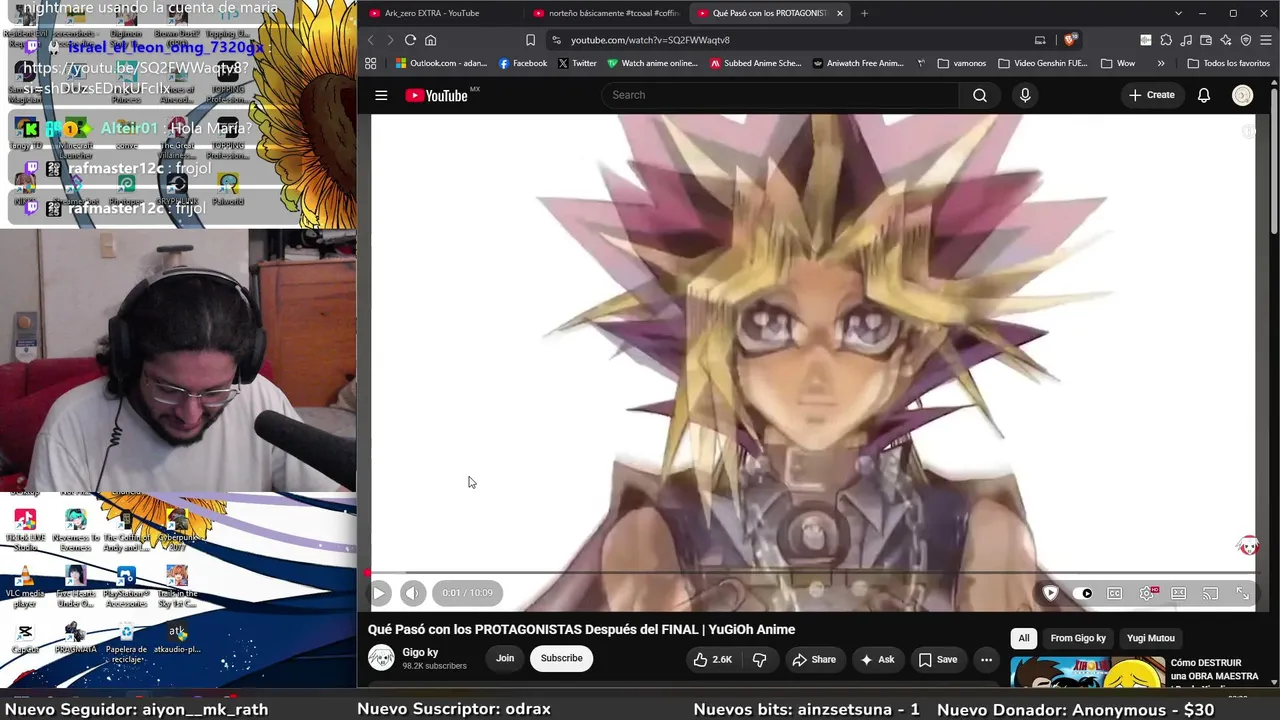Reload the page in the browser
This screenshot has width=1280, height=720.
[x=410, y=40]
